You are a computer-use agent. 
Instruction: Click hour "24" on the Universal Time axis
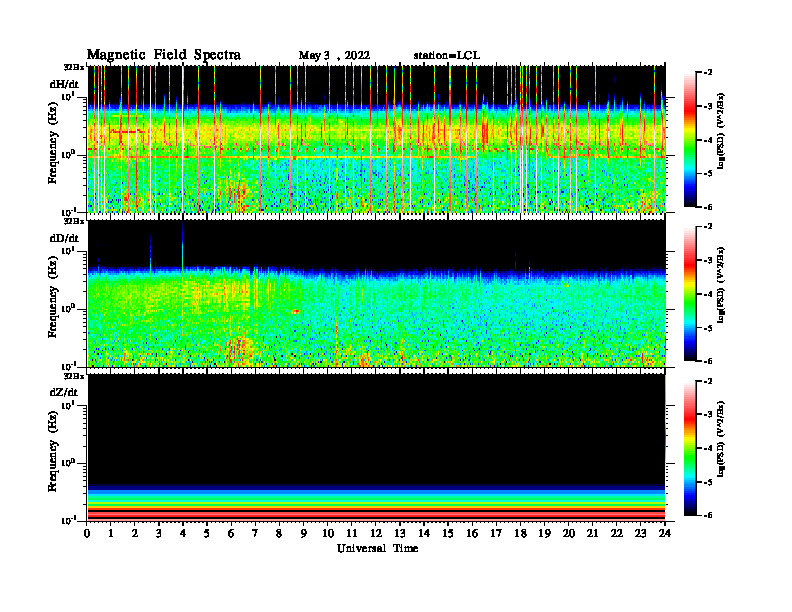coord(665,533)
